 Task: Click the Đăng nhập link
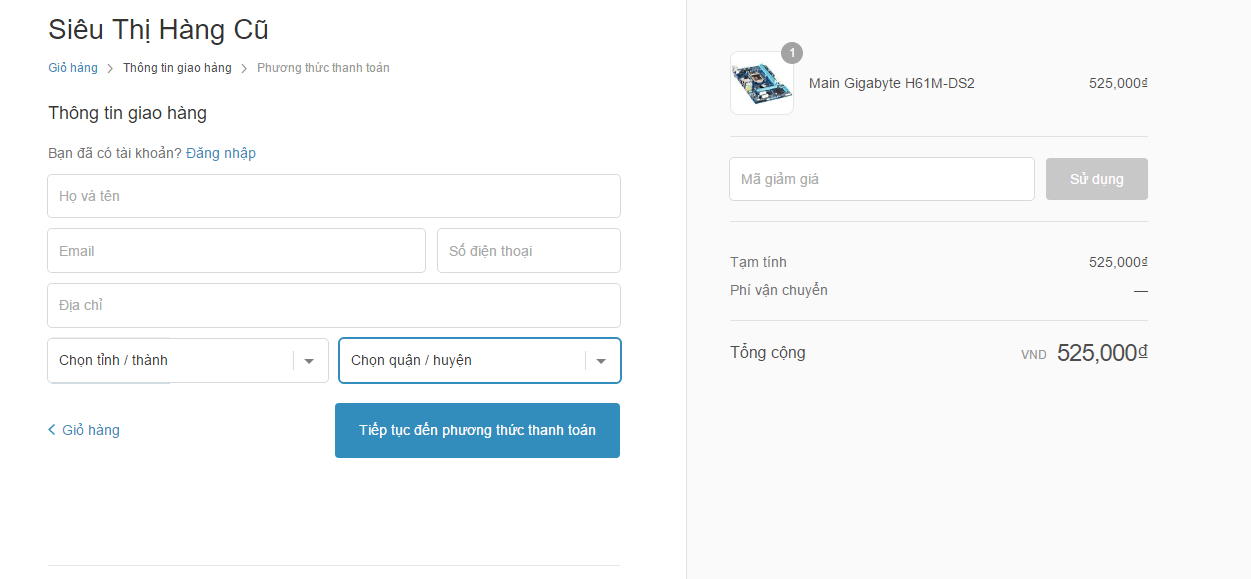coord(221,153)
